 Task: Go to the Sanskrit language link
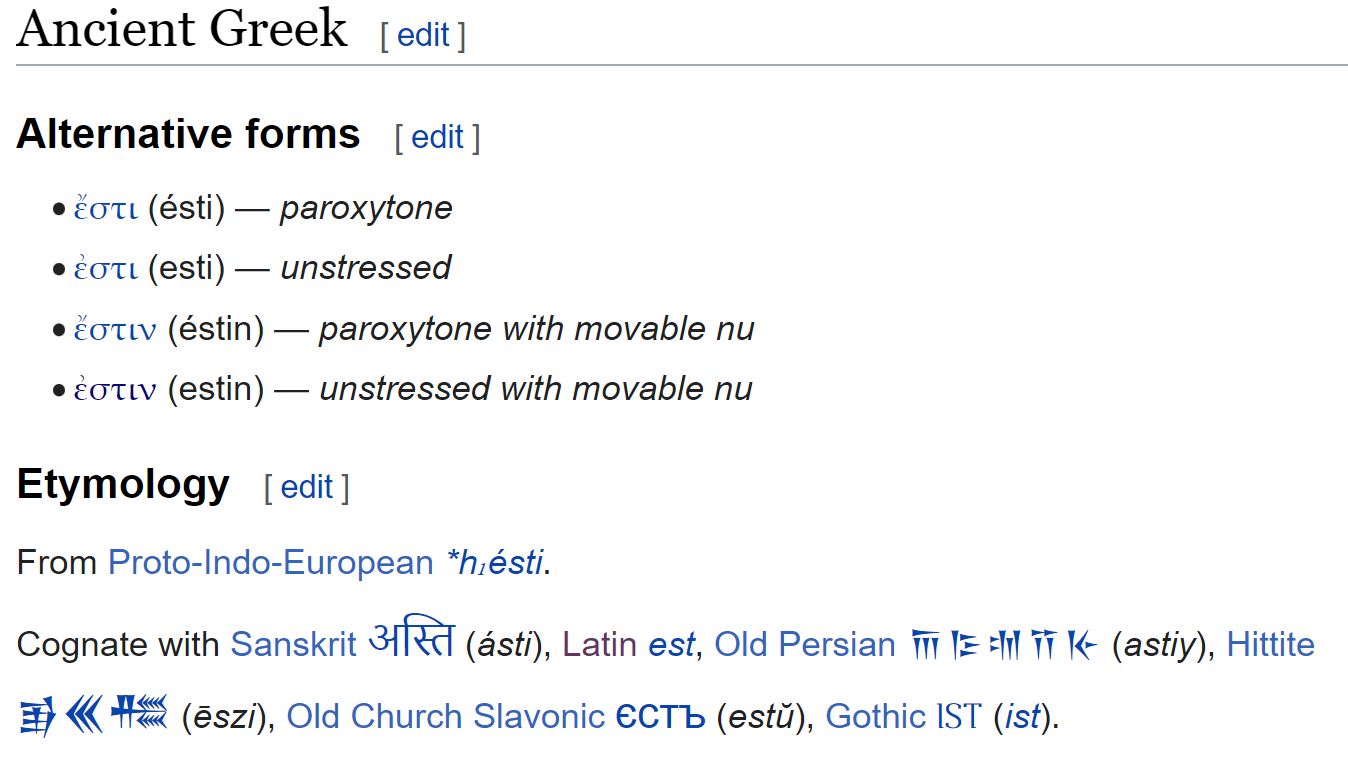(x=293, y=645)
